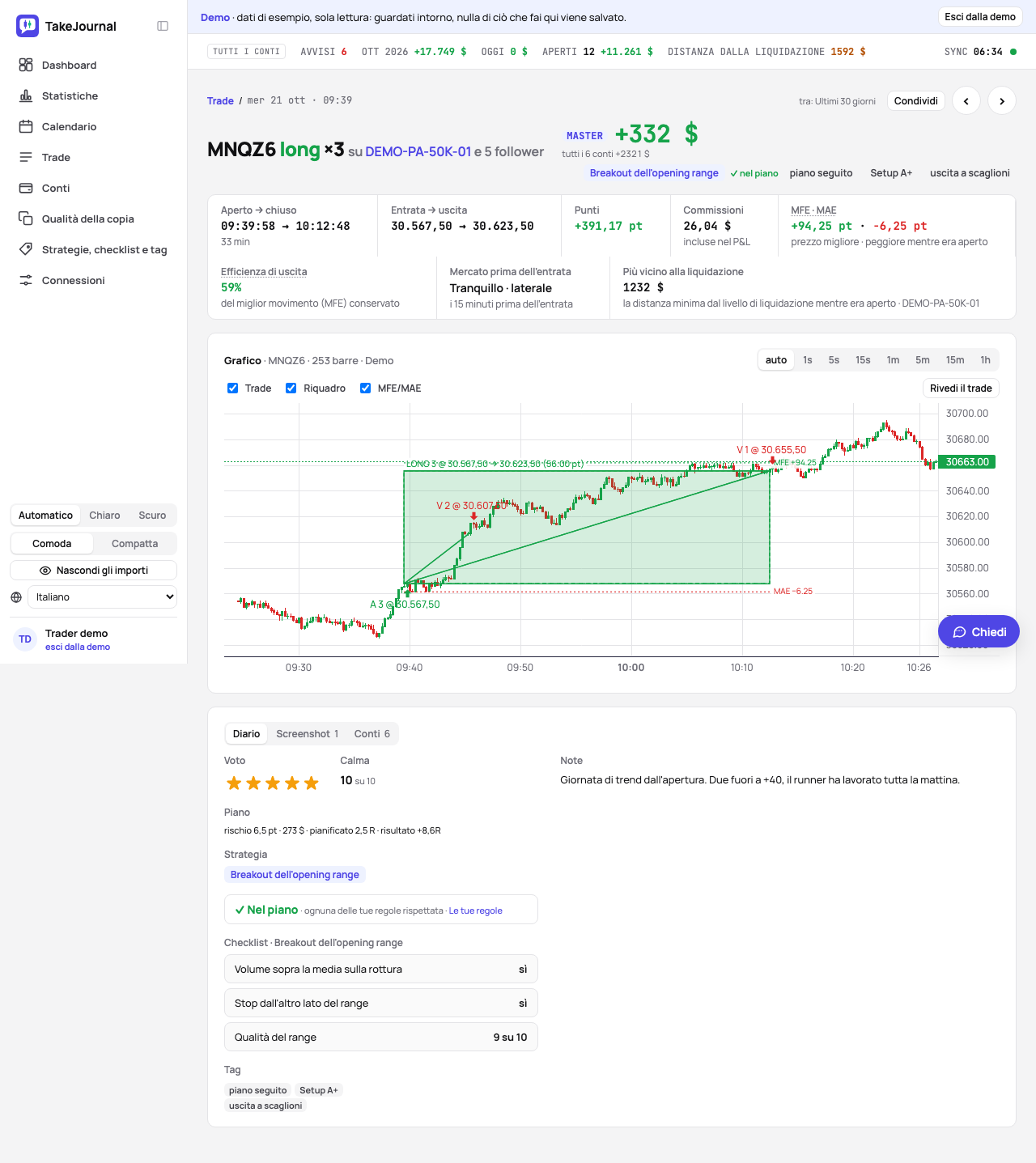
Task: Go to the next trade arrow
Action: click(1002, 101)
